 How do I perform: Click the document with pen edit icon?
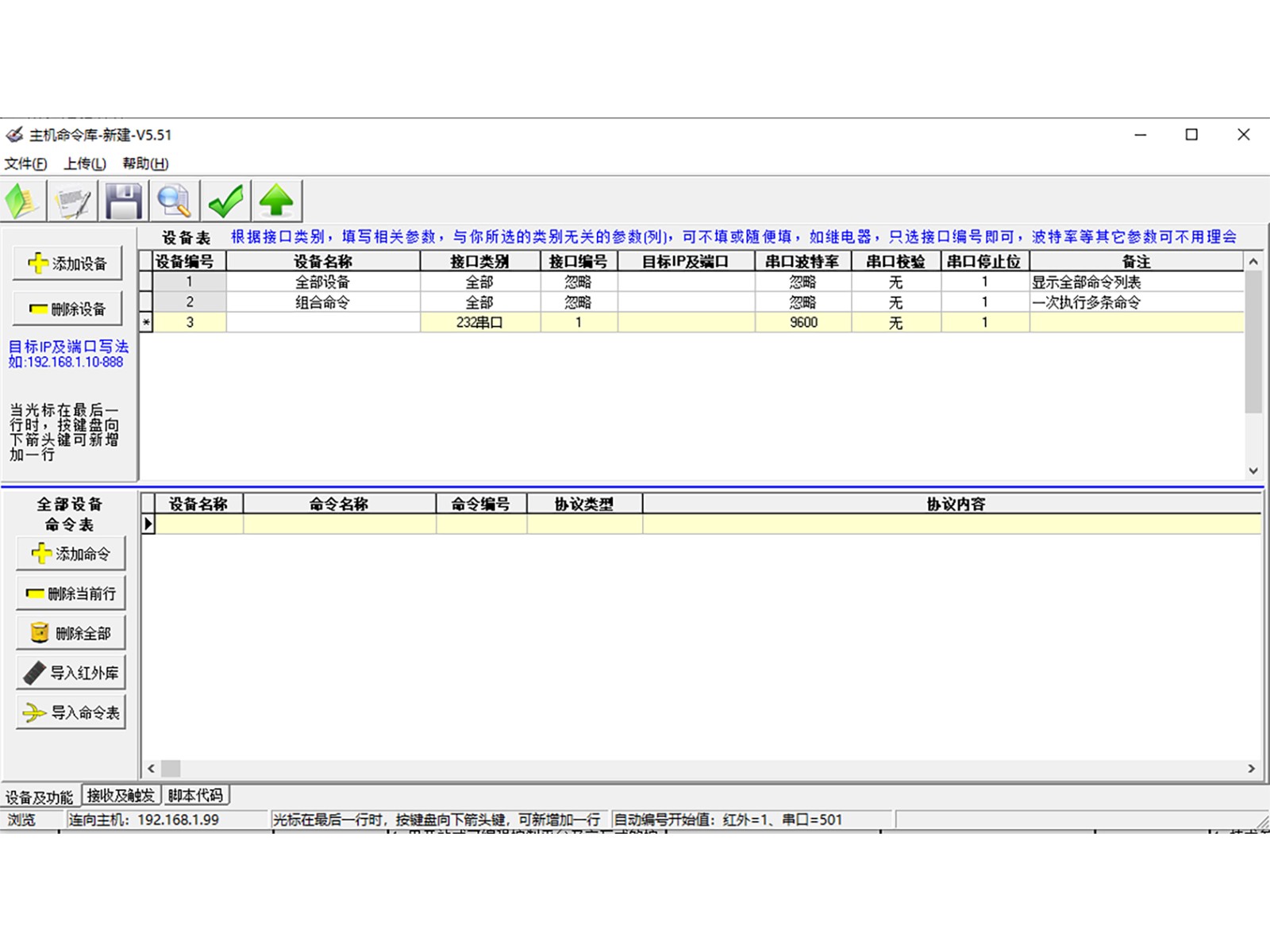[x=73, y=201]
